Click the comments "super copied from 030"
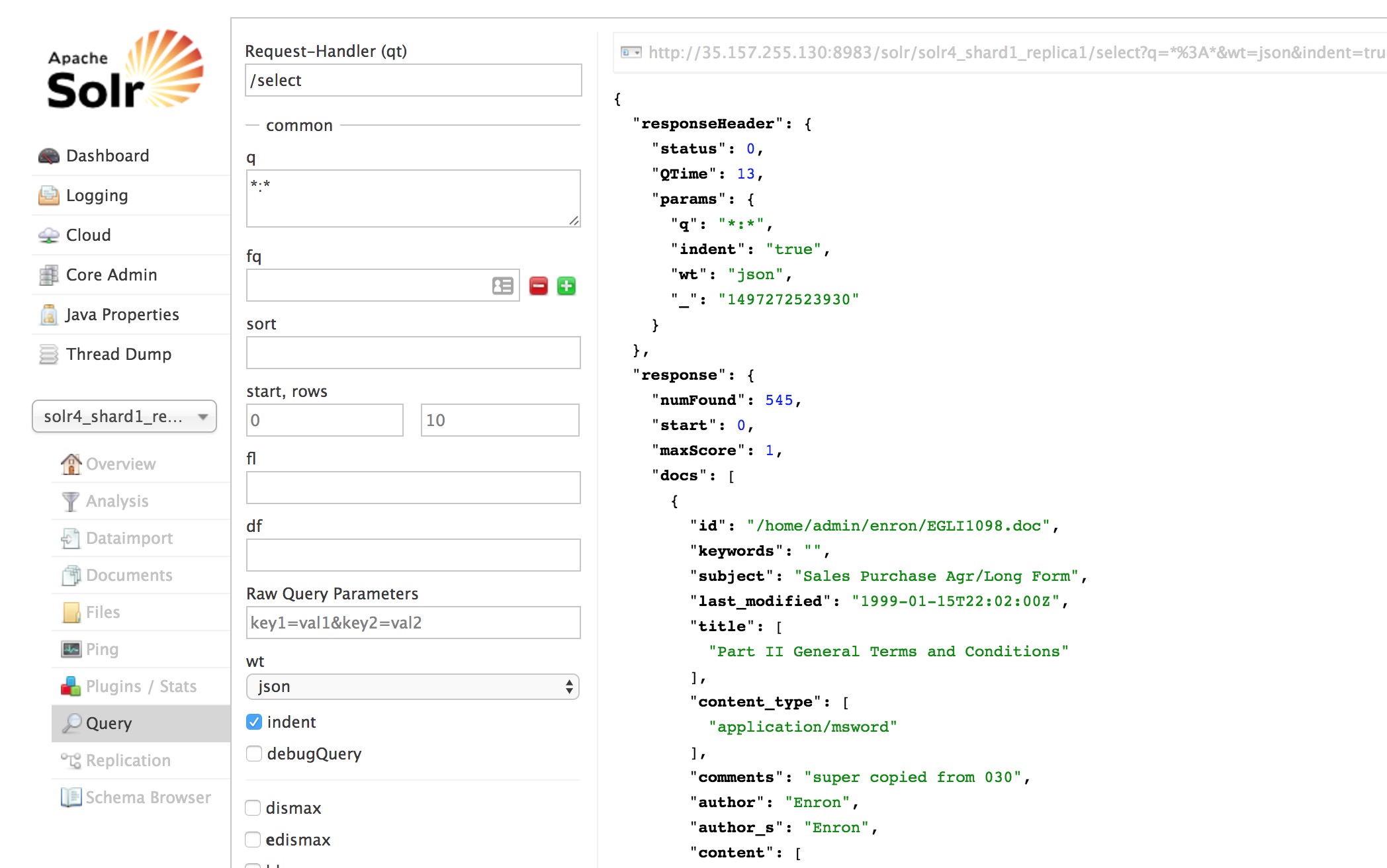Viewport: 1387px width, 868px height. 913,777
